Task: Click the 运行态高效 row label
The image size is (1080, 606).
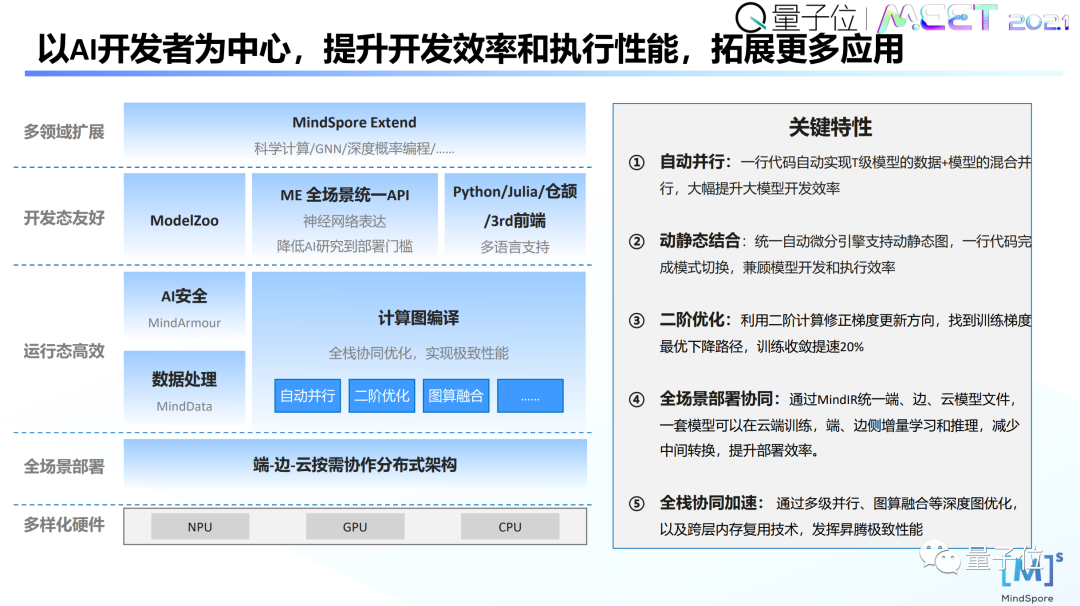Action: pyautogui.click(x=64, y=351)
